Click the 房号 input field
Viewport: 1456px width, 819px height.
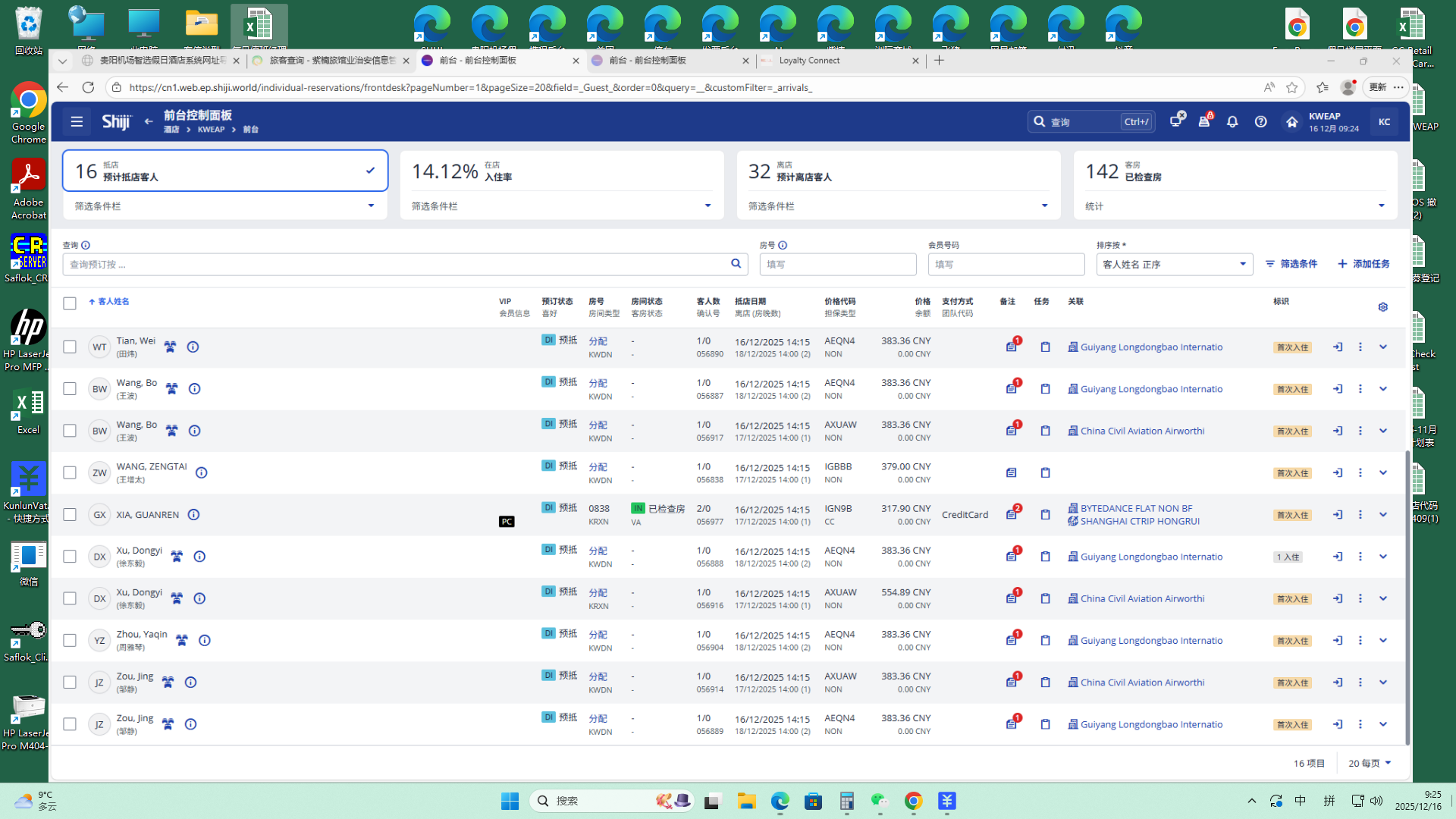(837, 264)
